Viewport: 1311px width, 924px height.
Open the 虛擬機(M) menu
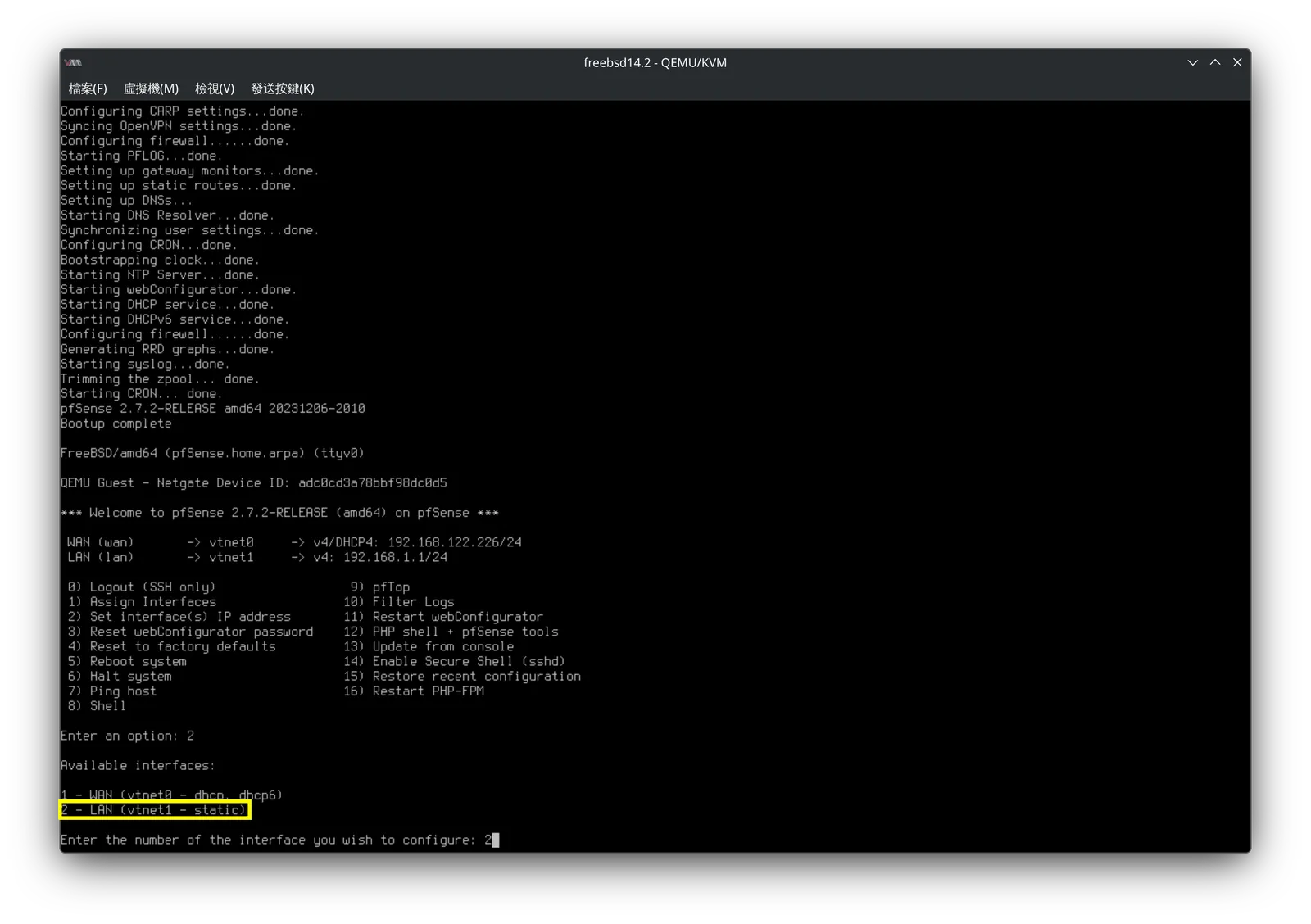pos(151,88)
